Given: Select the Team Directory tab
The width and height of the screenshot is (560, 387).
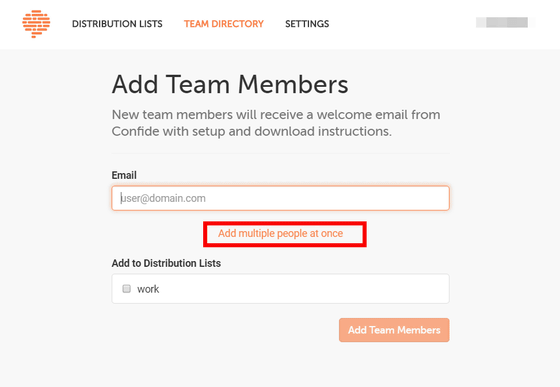Looking at the screenshot, I should 224,24.
